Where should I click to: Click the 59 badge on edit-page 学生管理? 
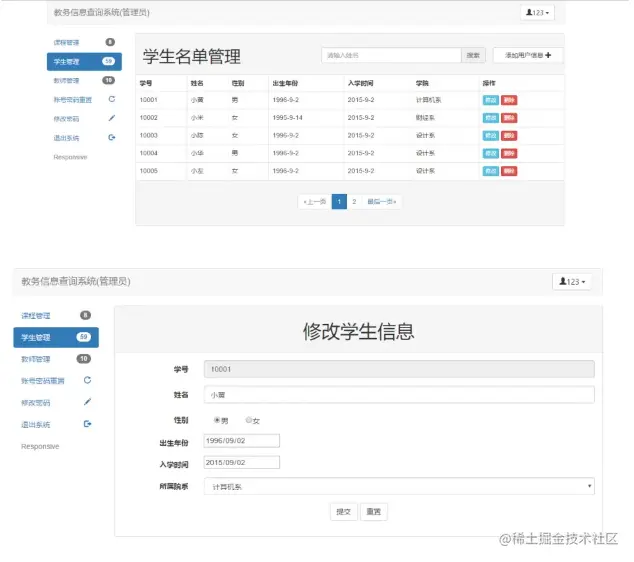point(84,337)
